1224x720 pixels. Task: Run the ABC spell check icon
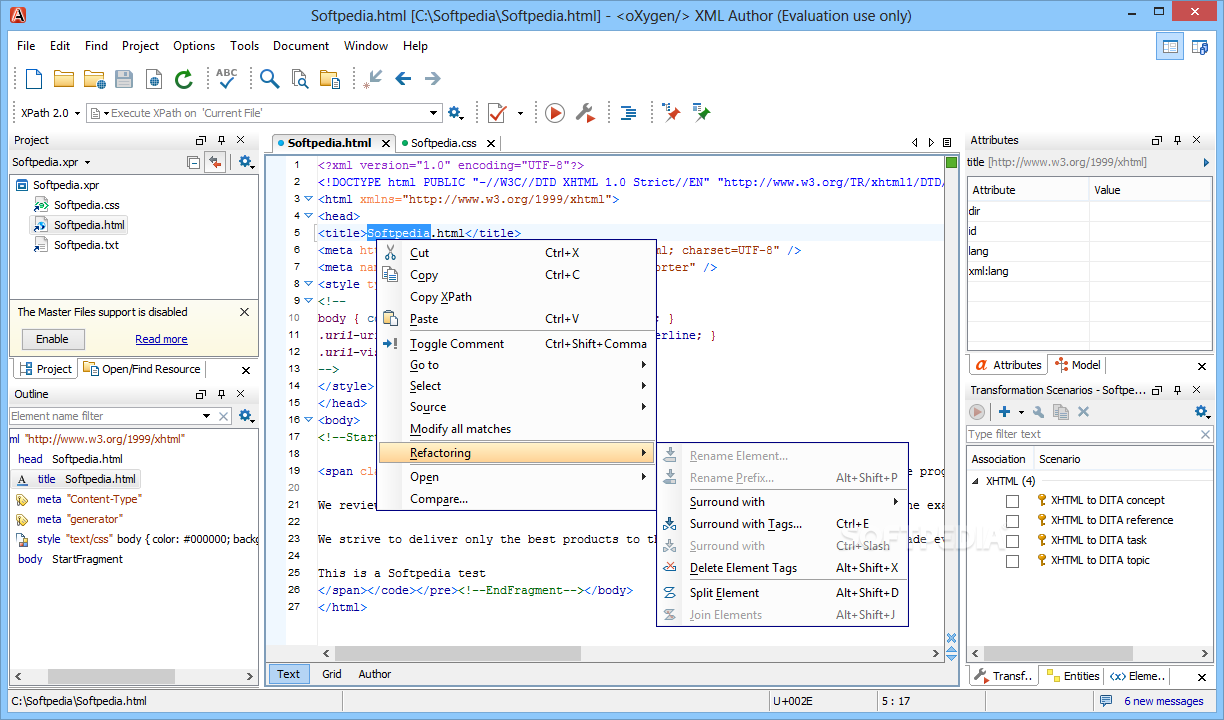click(x=227, y=78)
